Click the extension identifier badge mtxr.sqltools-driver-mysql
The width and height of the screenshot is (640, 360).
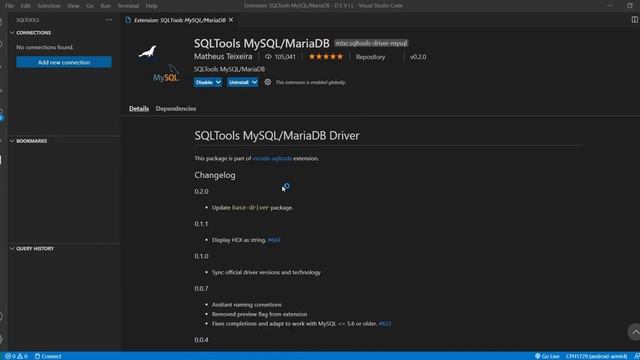[371, 43]
